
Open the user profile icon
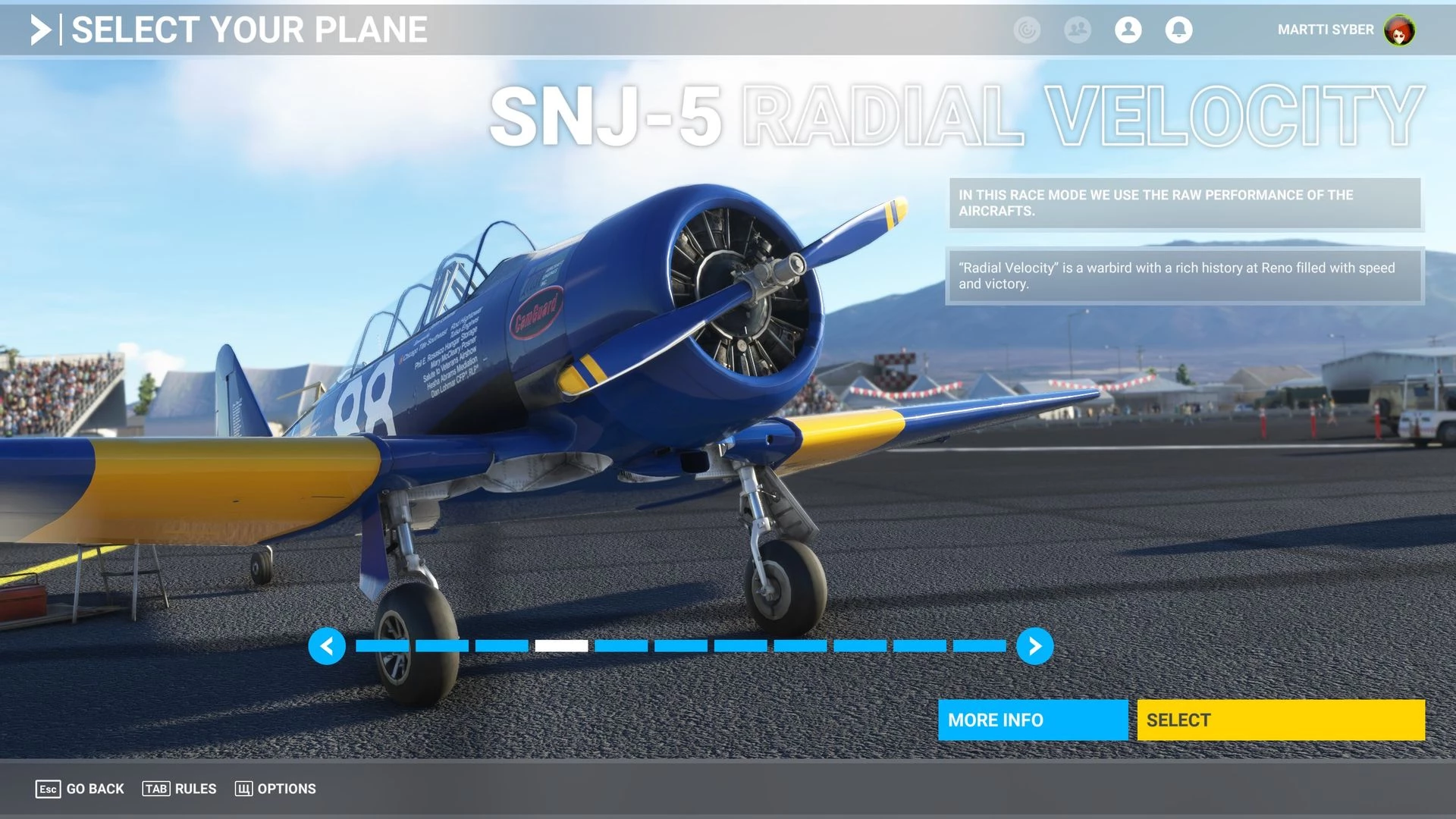coord(1128,30)
